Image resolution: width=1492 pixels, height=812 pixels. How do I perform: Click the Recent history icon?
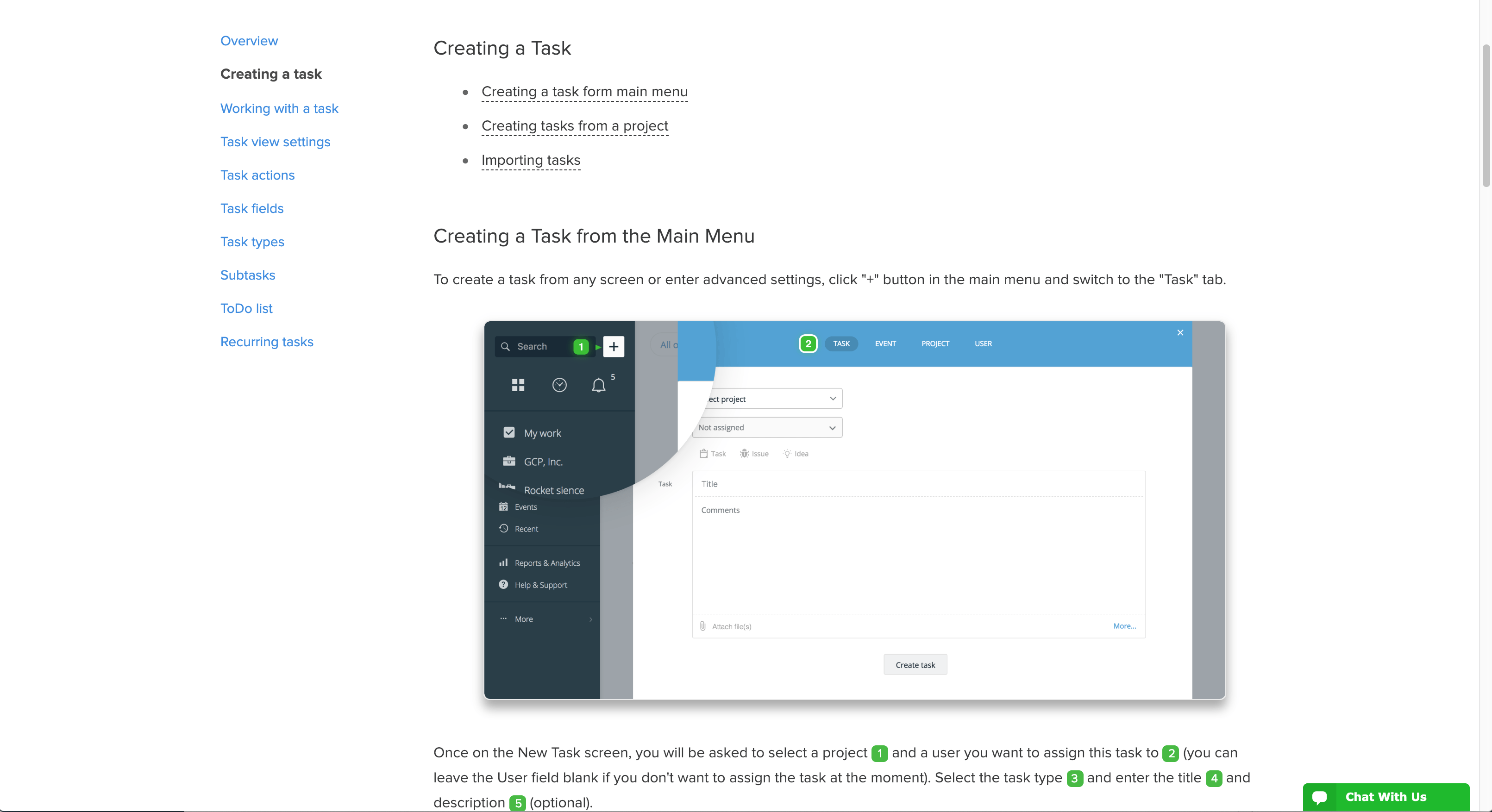pos(503,528)
